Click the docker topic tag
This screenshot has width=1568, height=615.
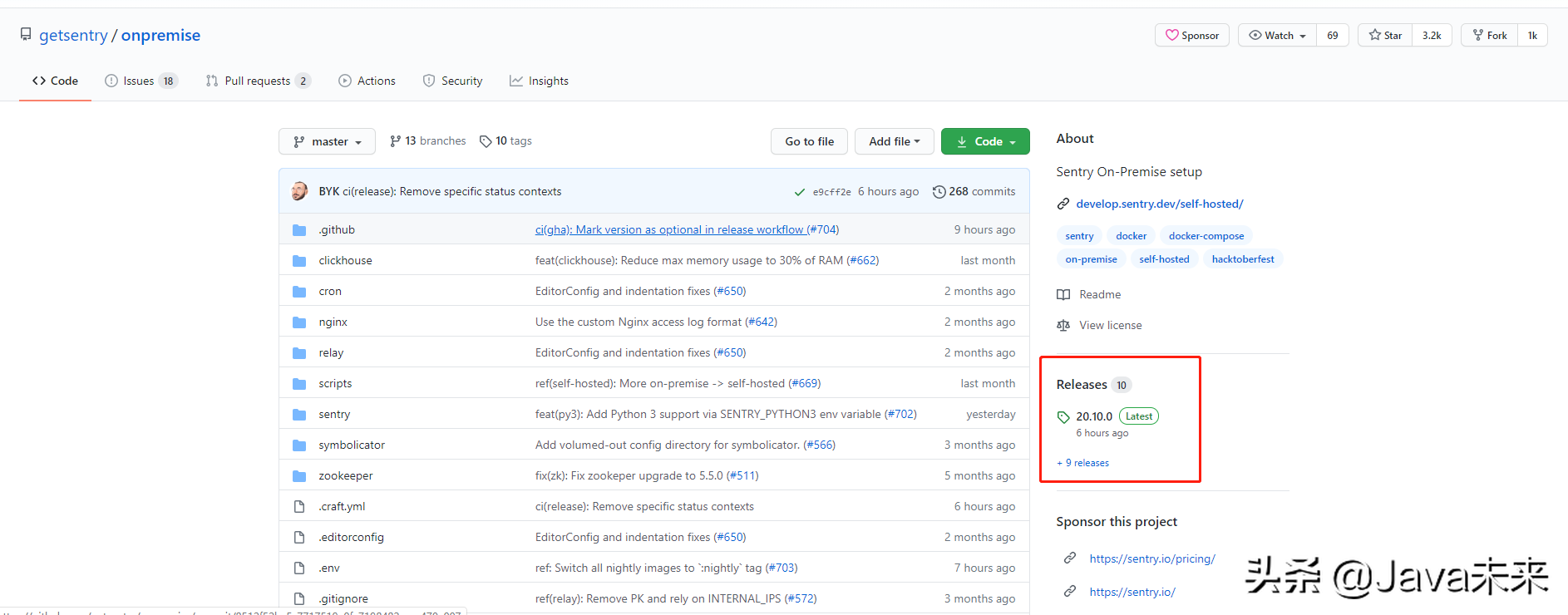click(x=1131, y=236)
